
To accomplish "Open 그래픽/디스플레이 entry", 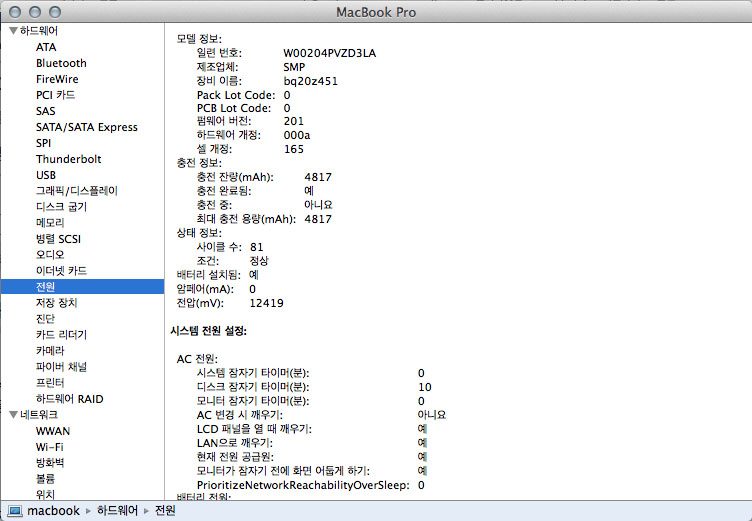I will 77,191.
